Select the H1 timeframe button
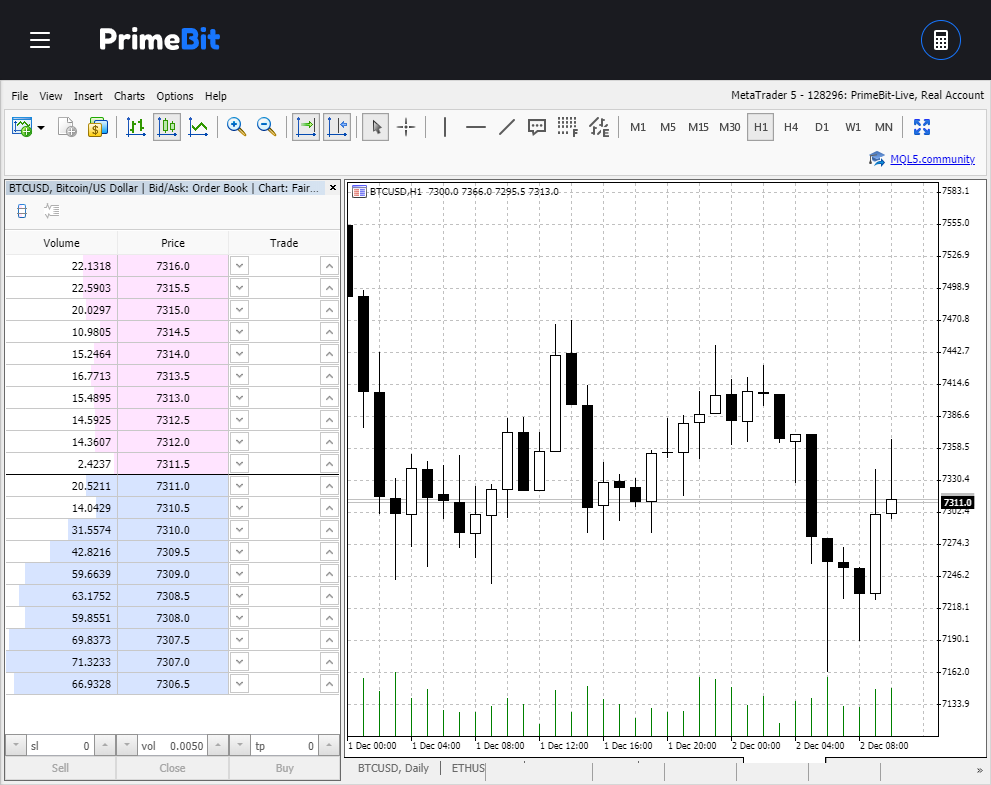The width and height of the screenshot is (991, 785). tap(760, 127)
